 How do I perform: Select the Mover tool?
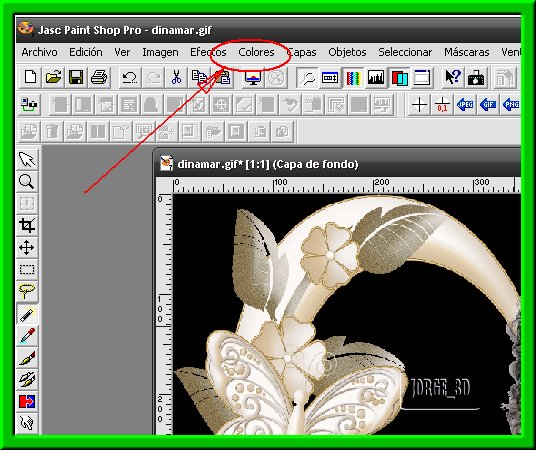point(27,248)
